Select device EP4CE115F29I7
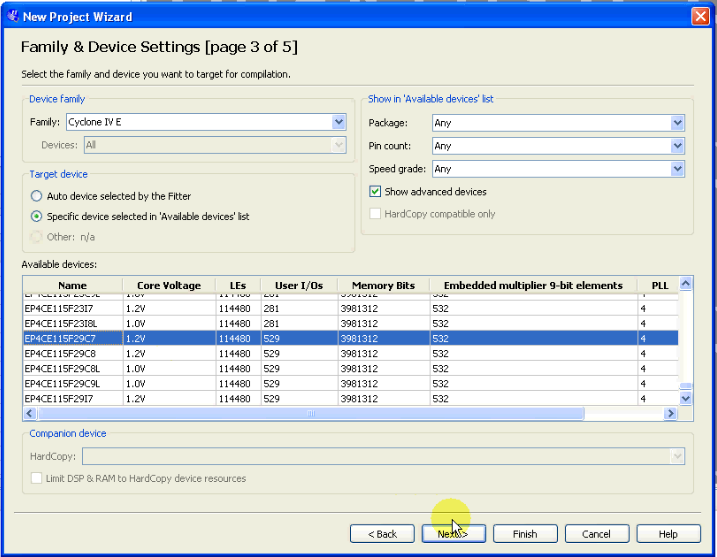 (350, 398)
